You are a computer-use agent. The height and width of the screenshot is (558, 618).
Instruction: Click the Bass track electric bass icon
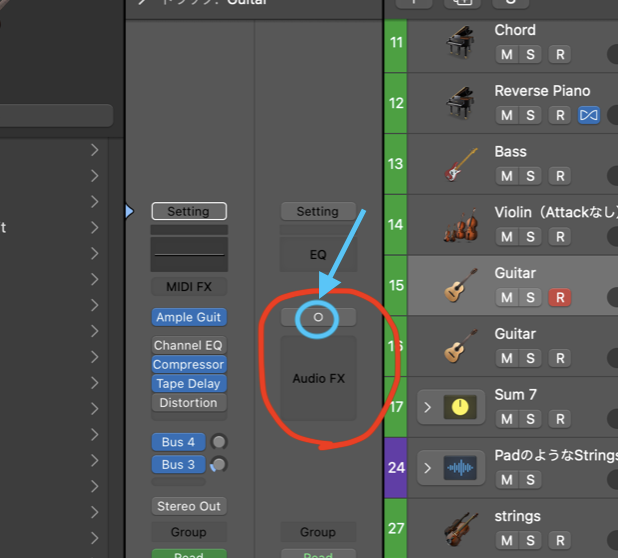(460, 165)
